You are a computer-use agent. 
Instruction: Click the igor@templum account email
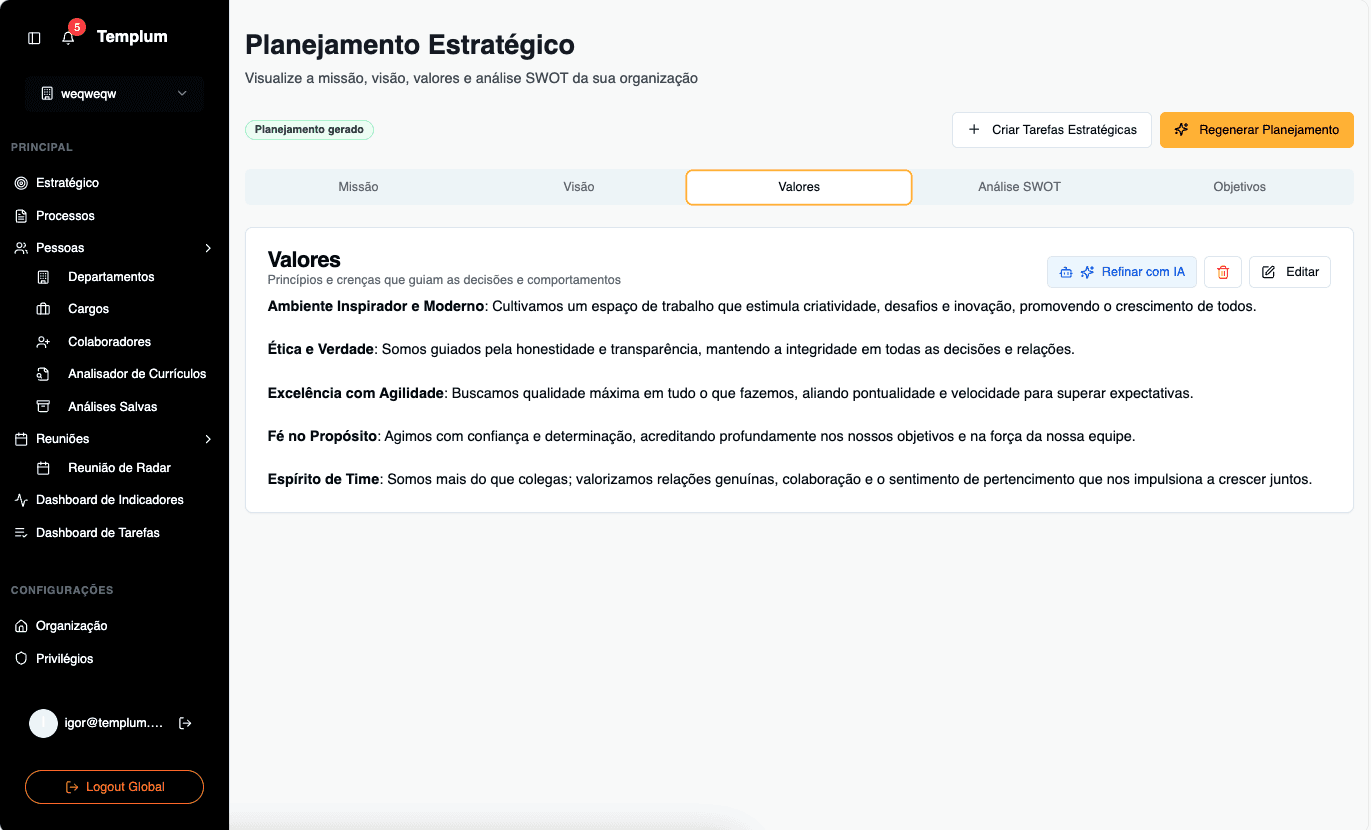[x=113, y=723]
